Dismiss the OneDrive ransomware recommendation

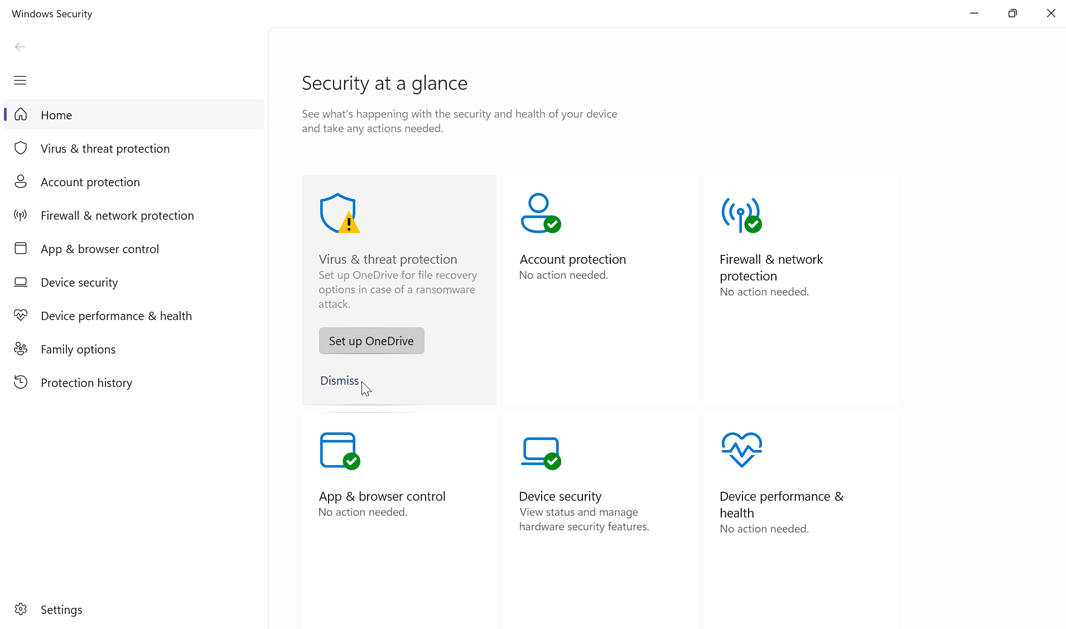(x=339, y=380)
